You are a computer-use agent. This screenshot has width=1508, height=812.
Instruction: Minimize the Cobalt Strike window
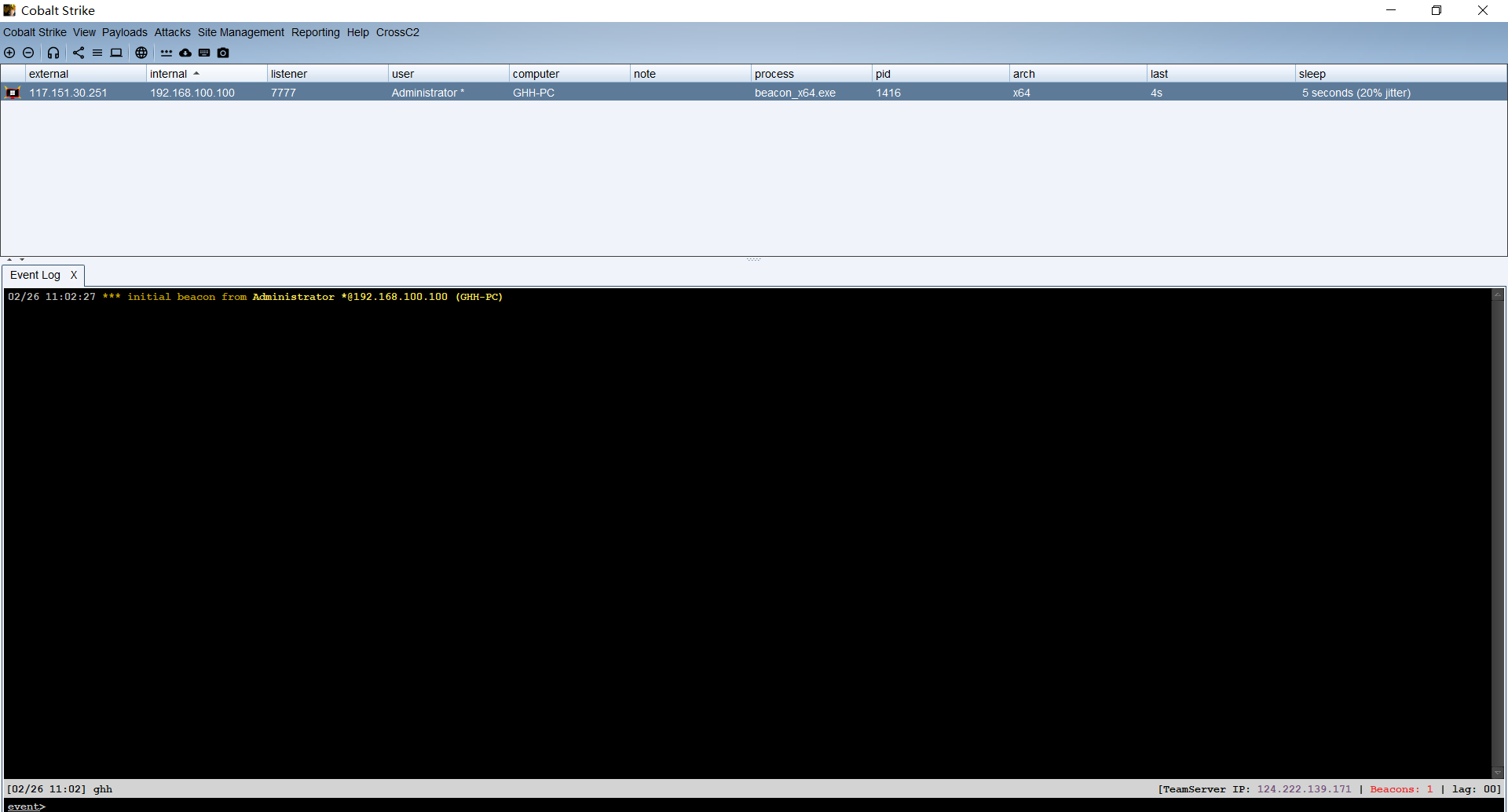click(x=1391, y=10)
